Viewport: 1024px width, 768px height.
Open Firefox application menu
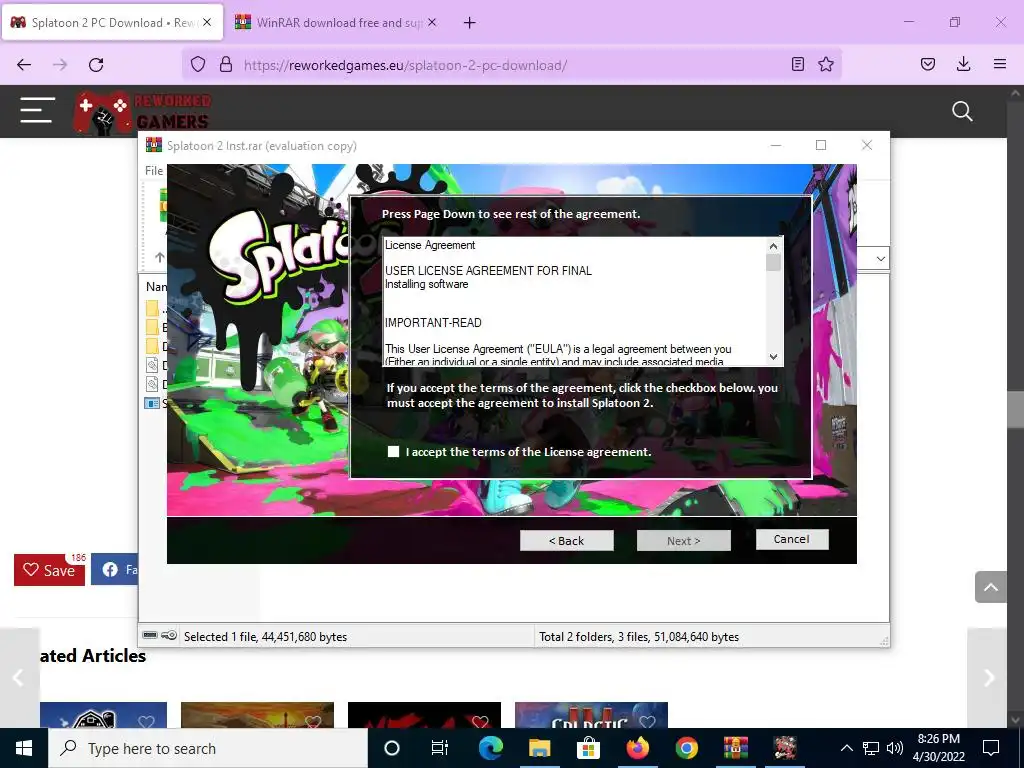coord(1000,65)
